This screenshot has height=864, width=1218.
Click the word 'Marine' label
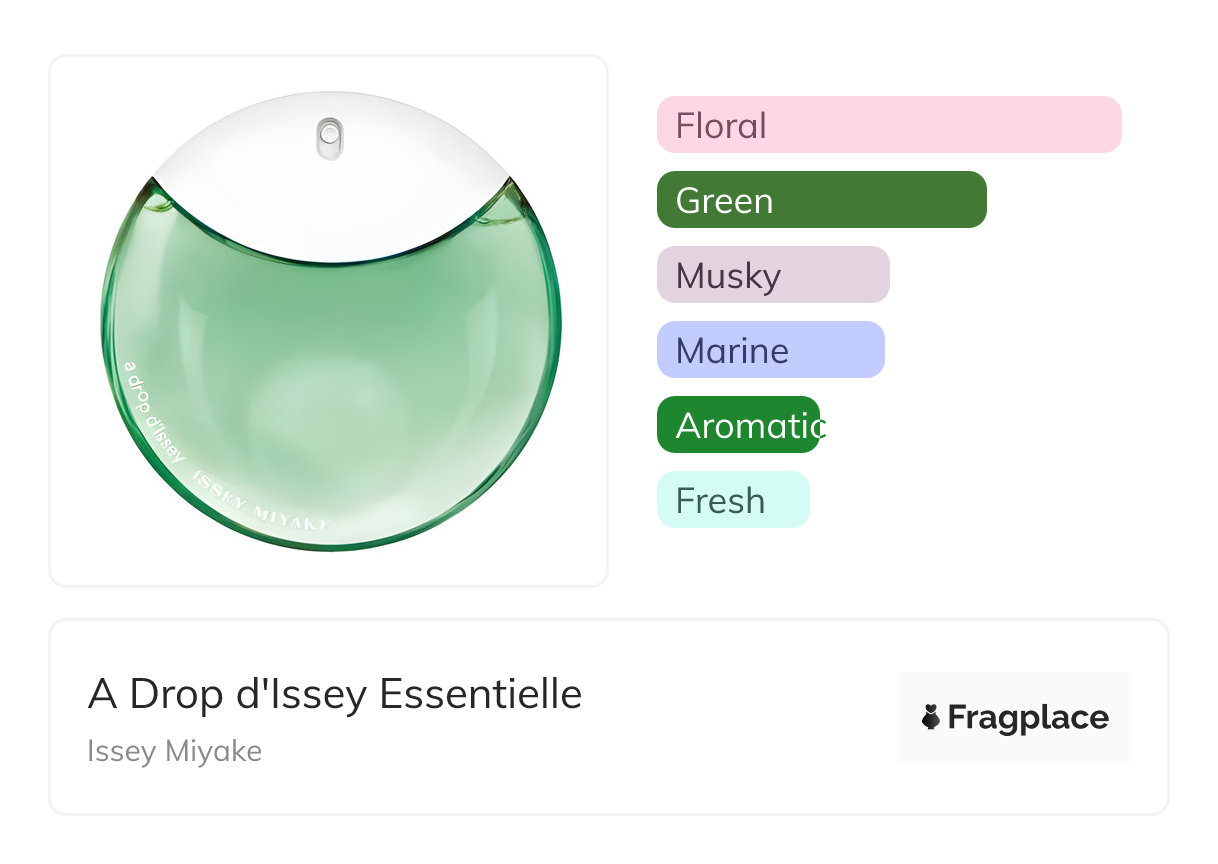[732, 351]
